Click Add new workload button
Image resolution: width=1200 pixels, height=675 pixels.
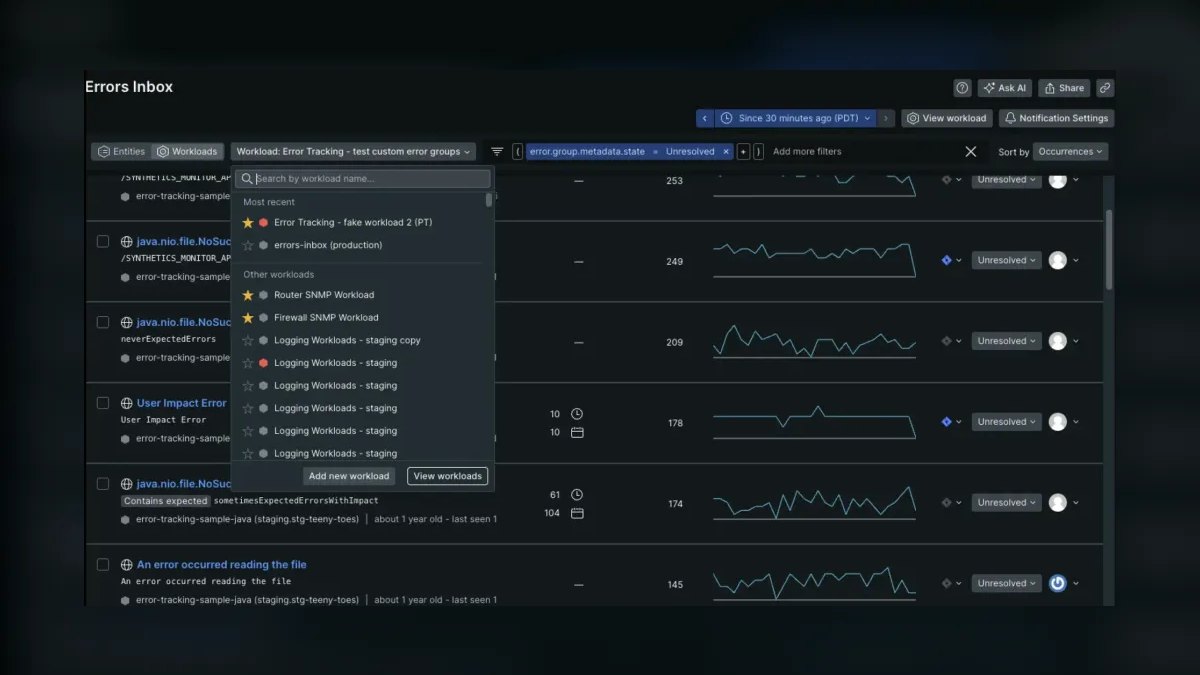point(349,476)
